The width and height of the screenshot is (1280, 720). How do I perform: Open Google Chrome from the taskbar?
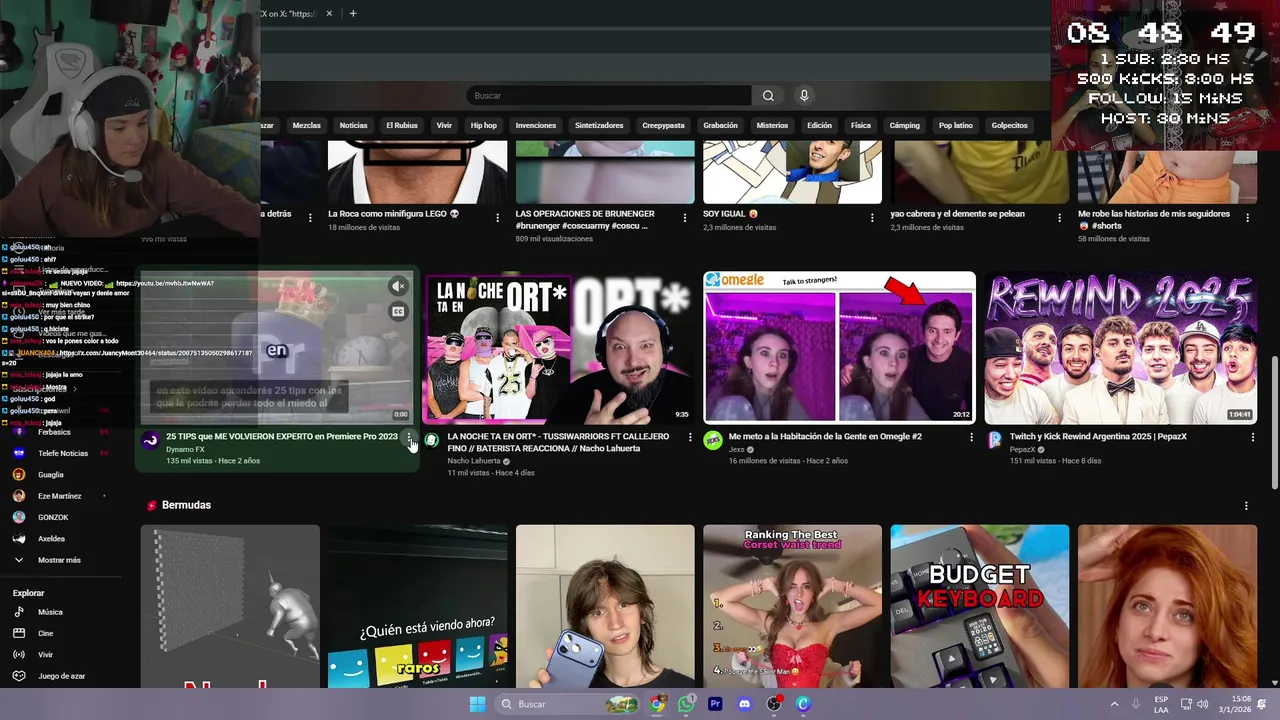[x=657, y=704]
